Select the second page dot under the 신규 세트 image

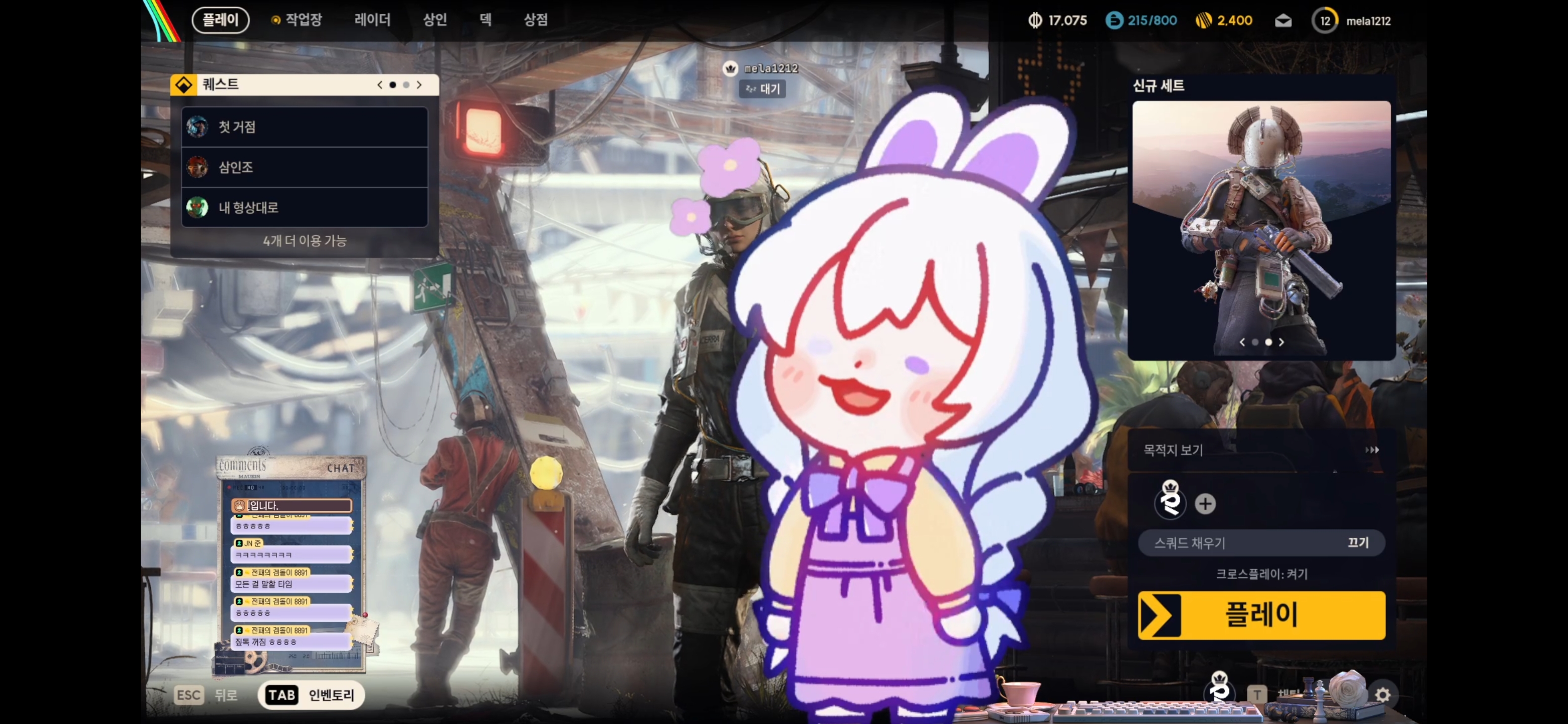(x=1268, y=342)
